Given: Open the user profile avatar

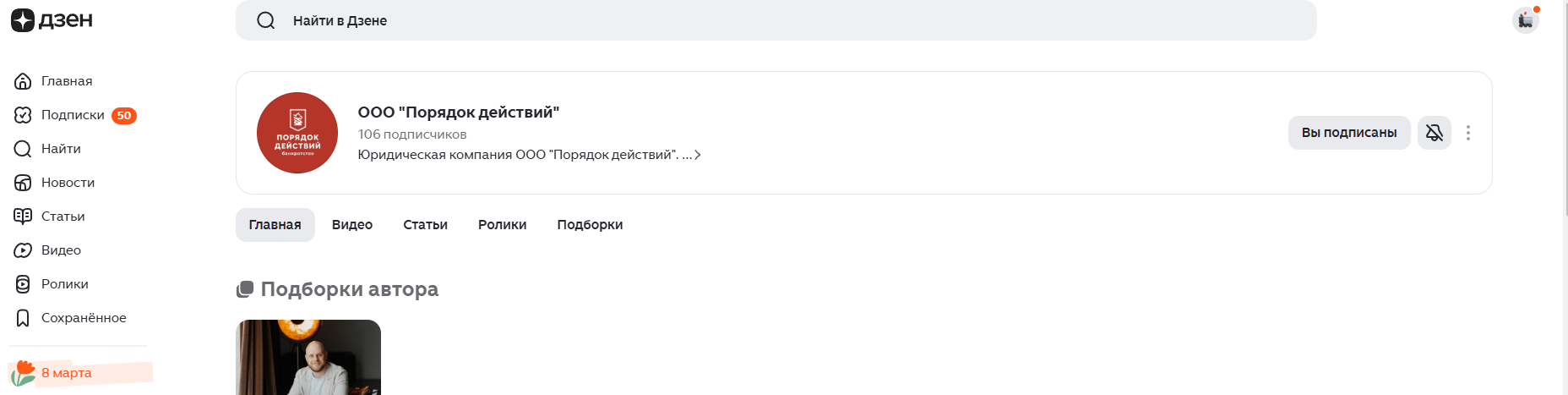Looking at the screenshot, I should tap(1525, 20).
